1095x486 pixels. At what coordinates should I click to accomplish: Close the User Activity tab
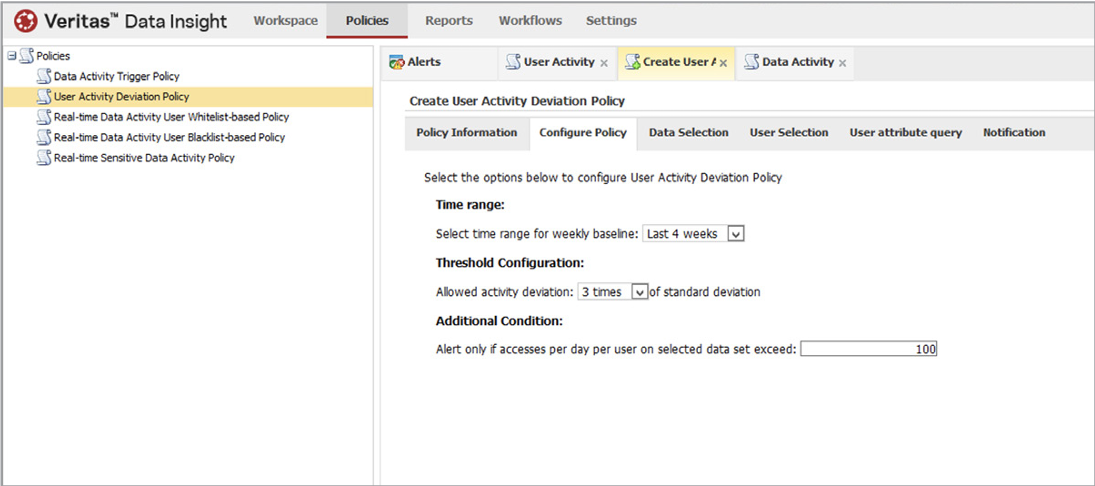(604, 63)
